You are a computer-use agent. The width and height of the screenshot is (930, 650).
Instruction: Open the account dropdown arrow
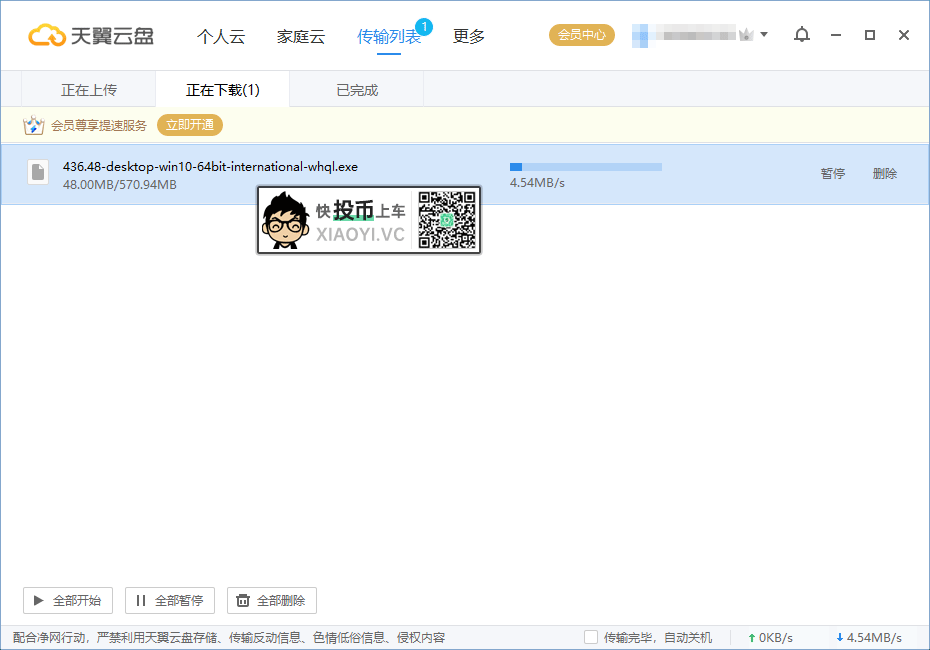point(763,34)
